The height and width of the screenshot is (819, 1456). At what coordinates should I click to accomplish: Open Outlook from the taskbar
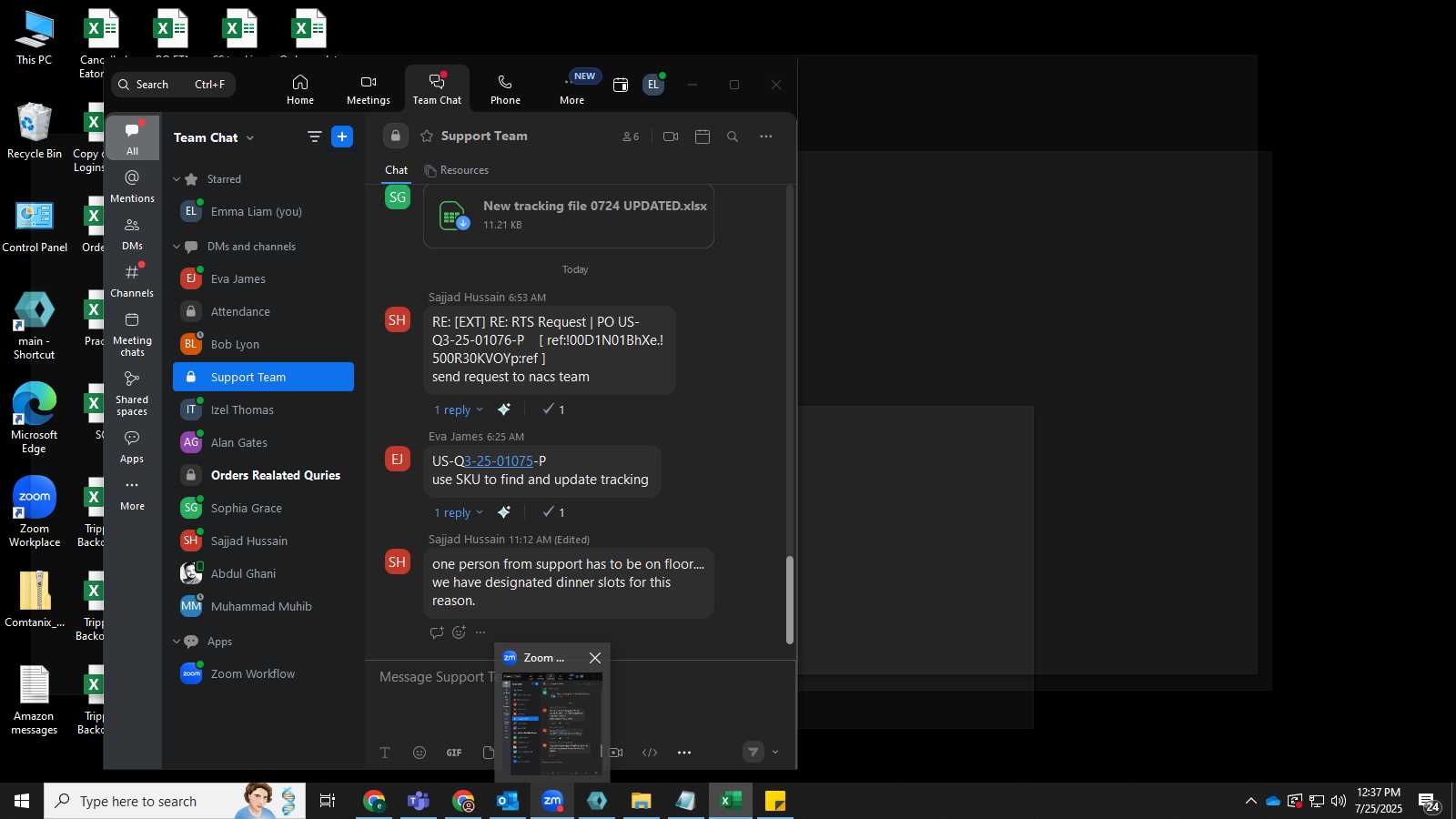[507, 801]
